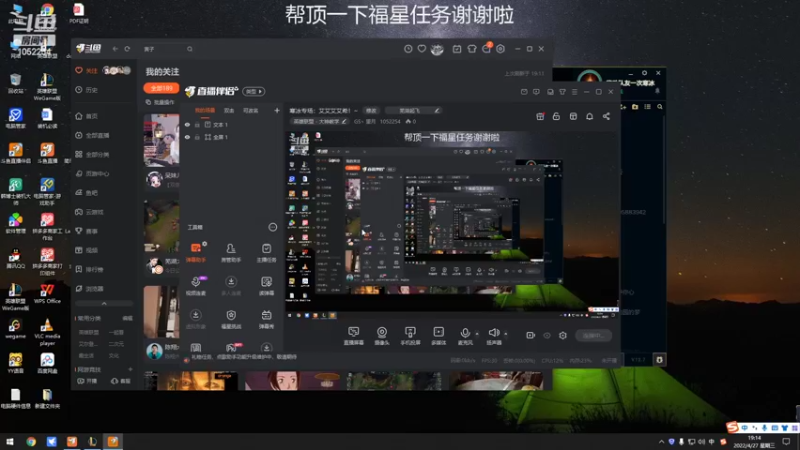Open 全部分类 in Douyu sidebar
Image resolution: width=800 pixels, height=450 pixels.
tap(92, 154)
